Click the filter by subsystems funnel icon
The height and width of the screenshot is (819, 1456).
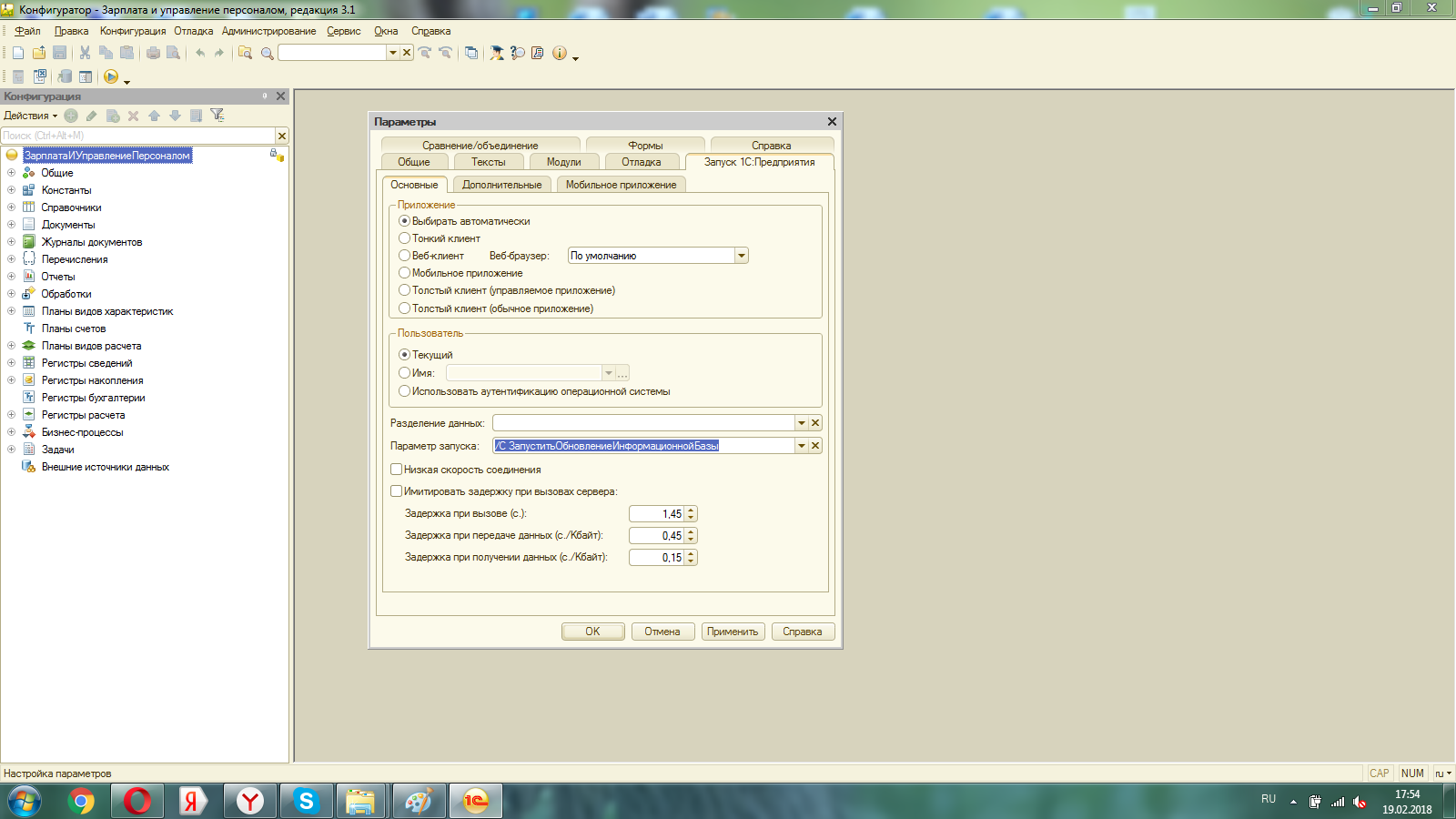(217, 116)
